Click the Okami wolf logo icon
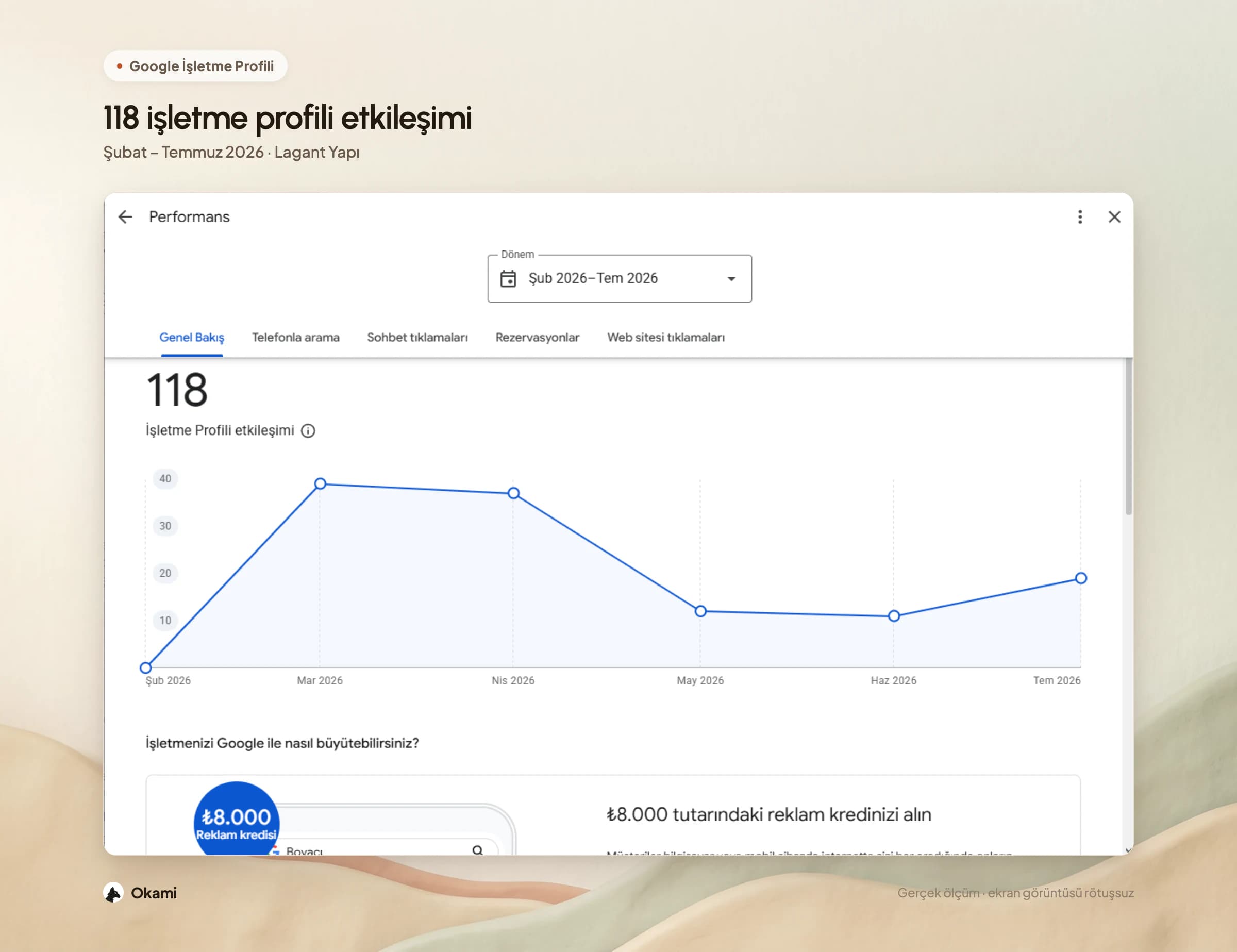The width and height of the screenshot is (1237, 952). coord(114,893)
